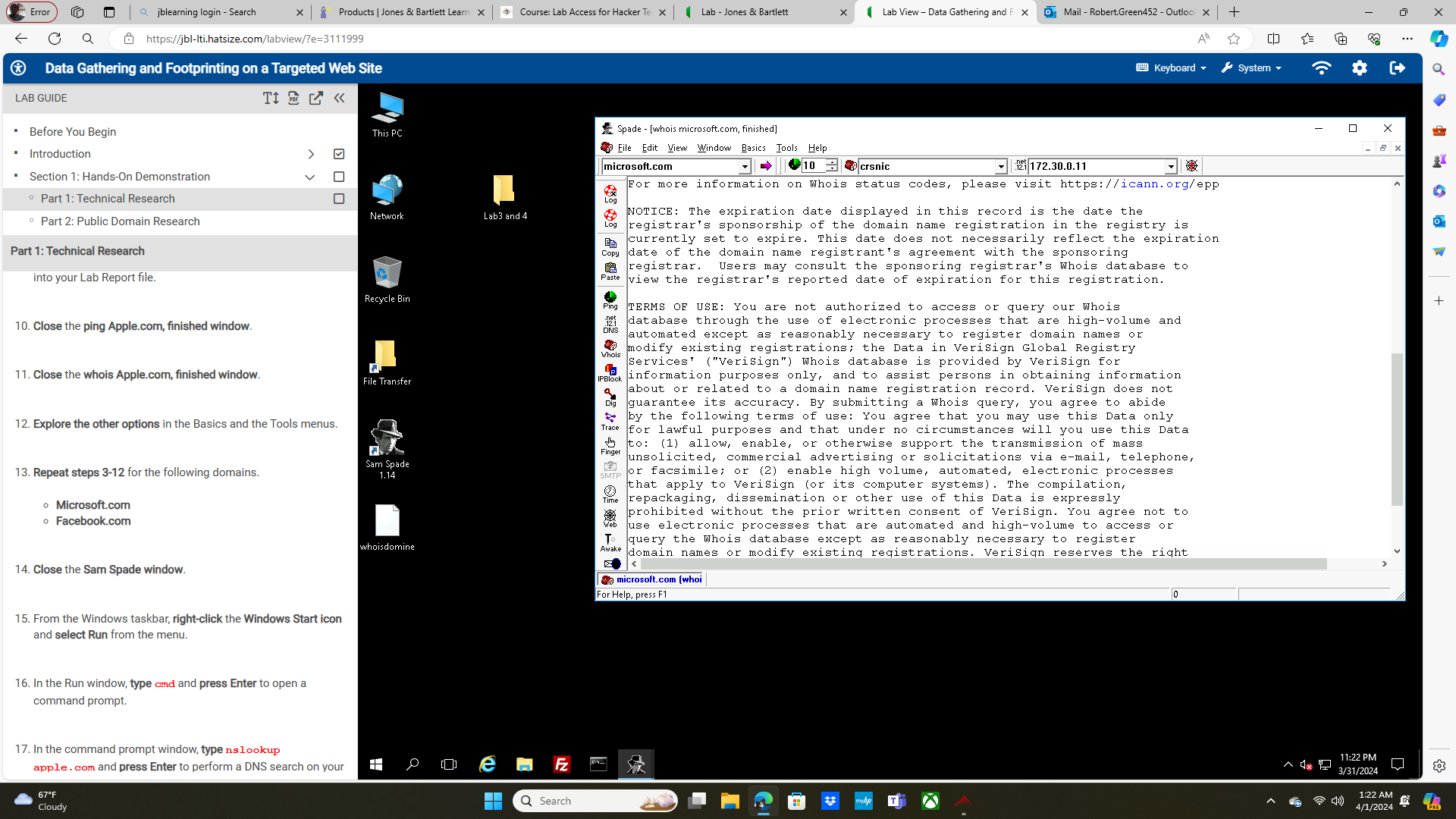Image resolution: width=1456 pixels, height=819 pixels.
Task: Tick the Section 1 Hands-On Demonstration checkbox
Action: (339, 177)
